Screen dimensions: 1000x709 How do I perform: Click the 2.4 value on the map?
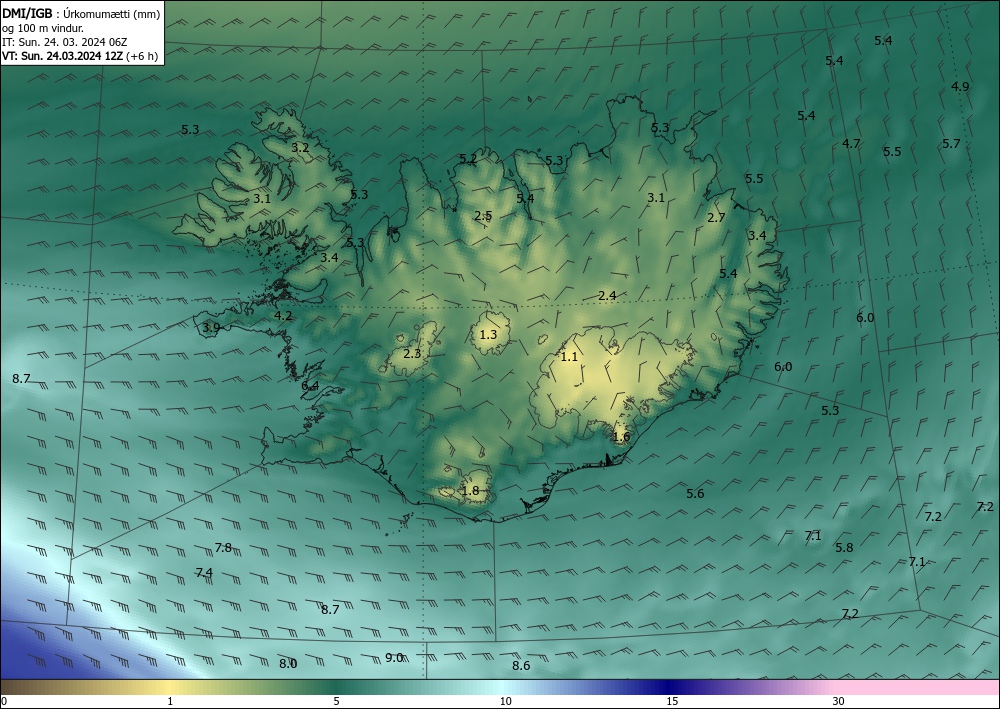607,296
